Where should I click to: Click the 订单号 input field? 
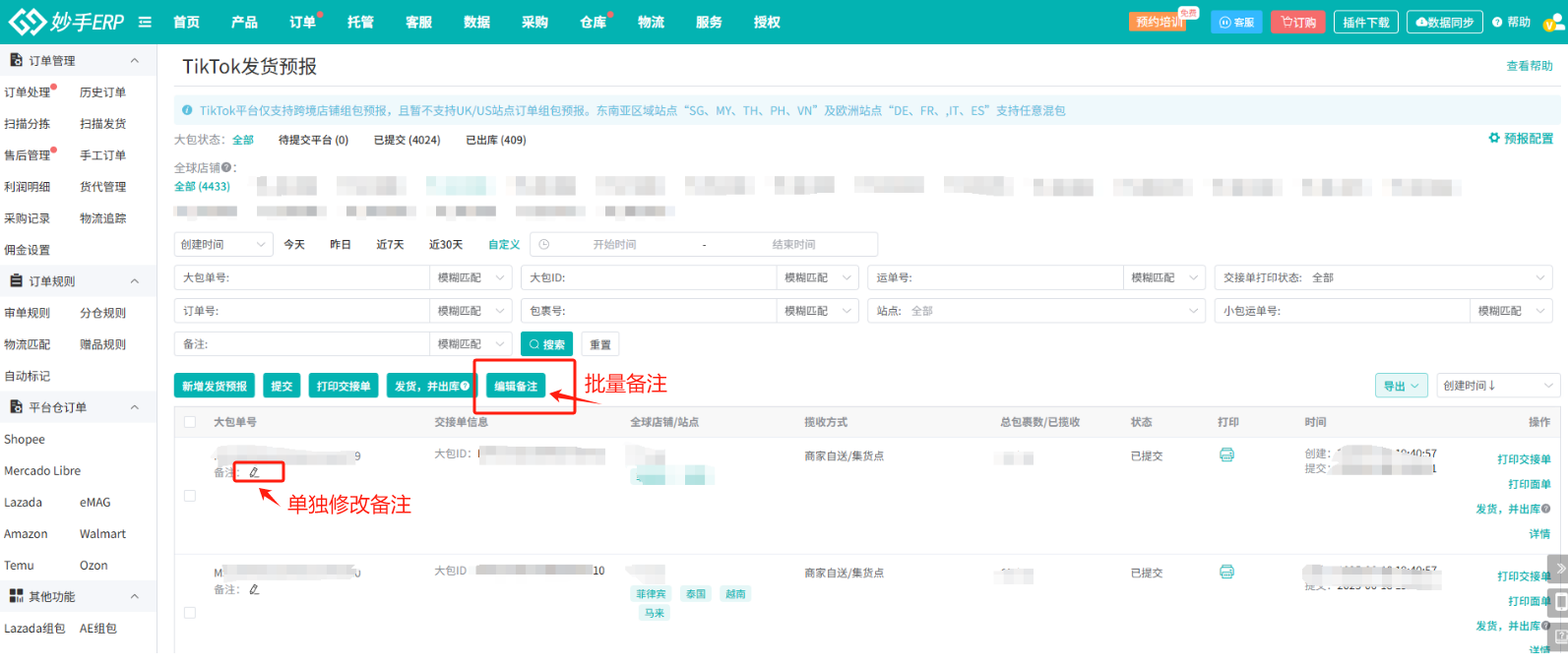pyautogui.click(x=301, y=311)
